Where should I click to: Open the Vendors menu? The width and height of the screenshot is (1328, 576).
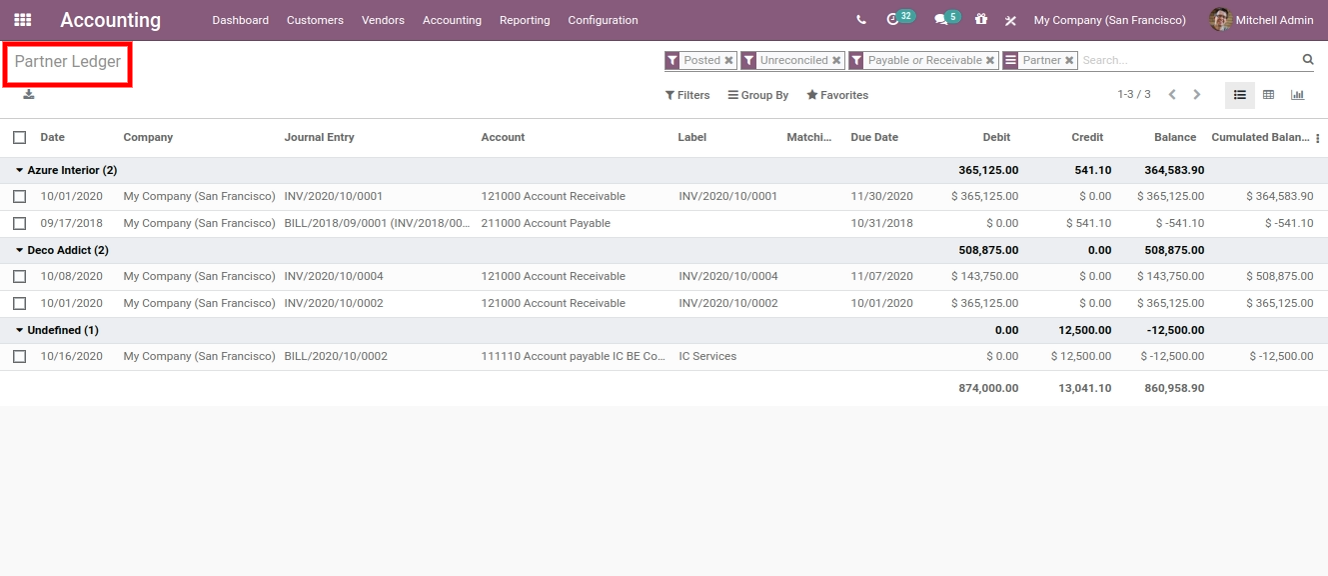[383, 20]
